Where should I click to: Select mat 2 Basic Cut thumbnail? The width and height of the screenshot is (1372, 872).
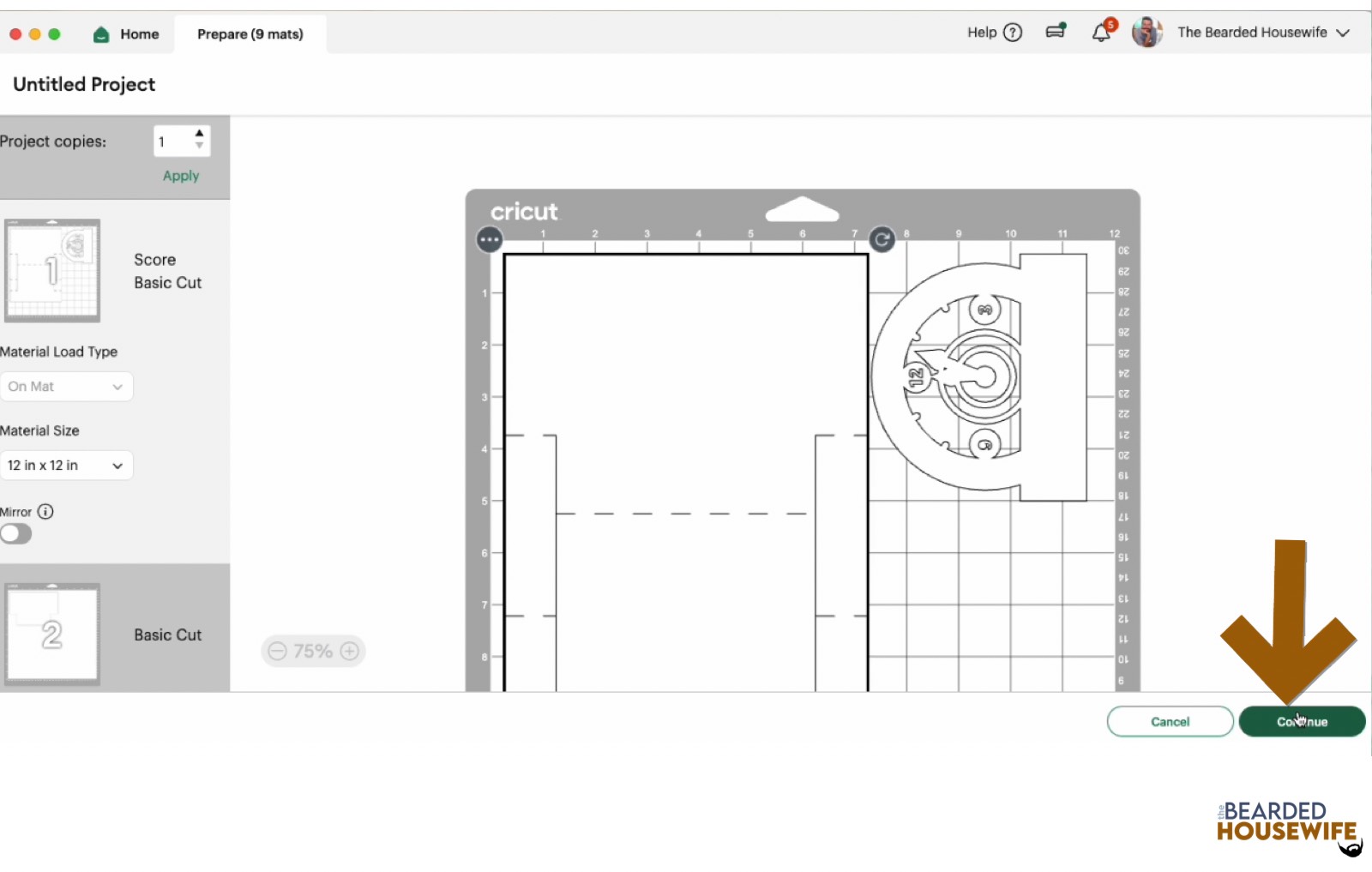(x=52, y=634)
